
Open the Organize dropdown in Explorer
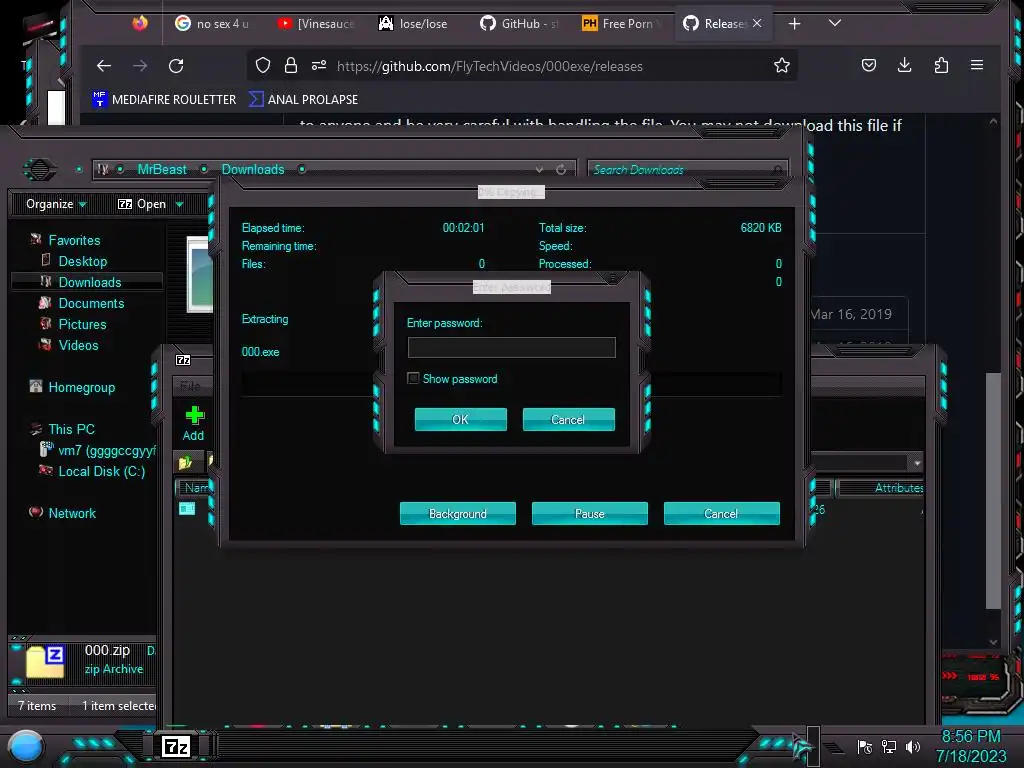(56, 204)
